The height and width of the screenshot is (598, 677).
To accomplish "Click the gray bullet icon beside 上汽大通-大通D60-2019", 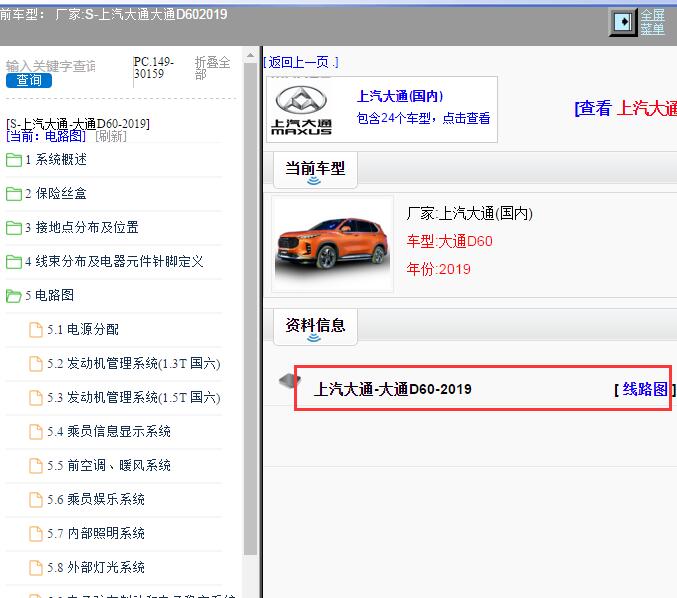I will pos(289,380).
